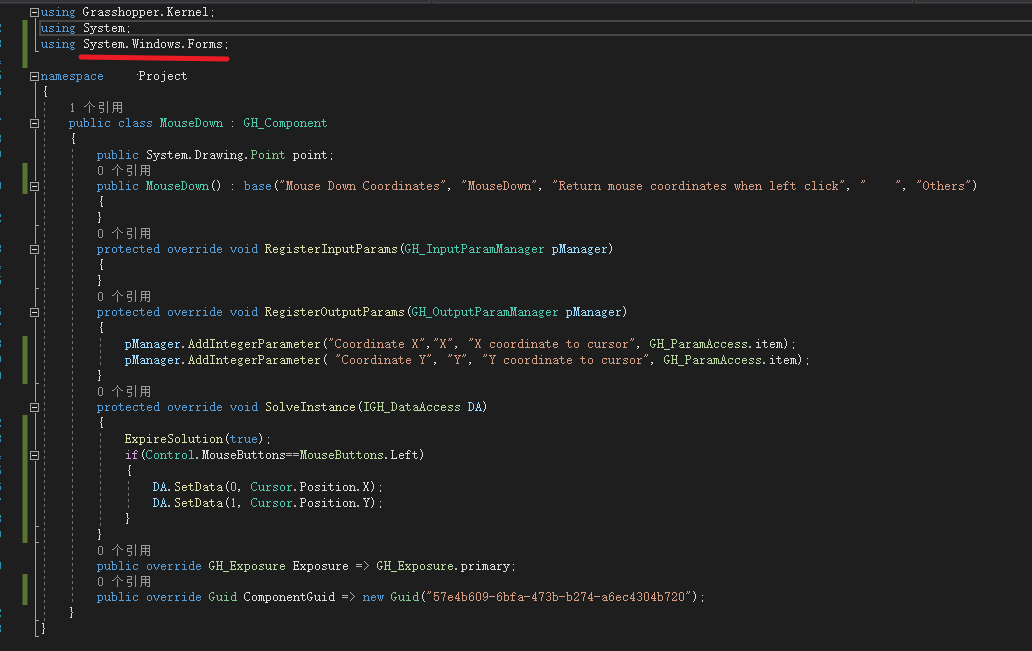The width and height of the screenshot is (1032, 651).
Task: Click the "Mouse Down Coordinates" string
Action: point(362,186)
